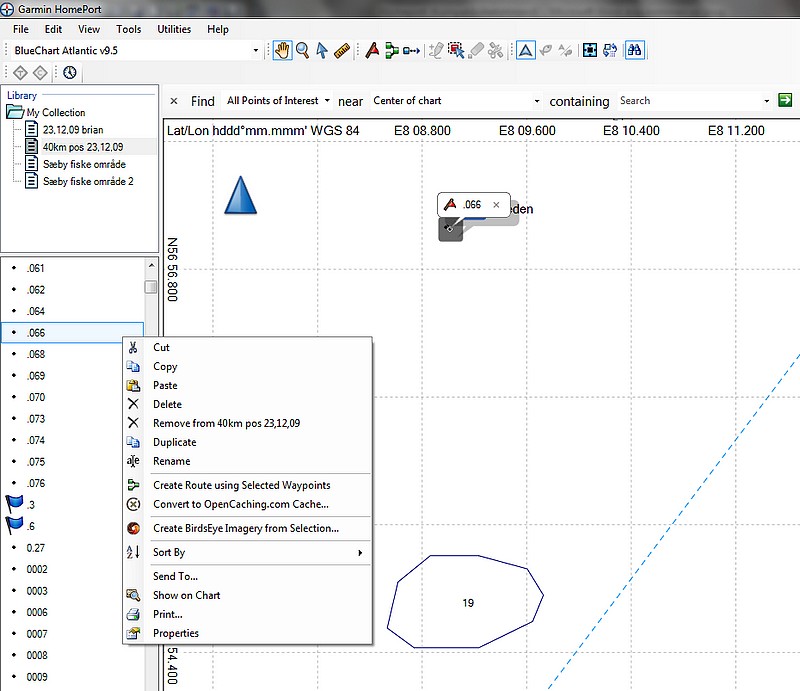Click the greyed link toolbar icon

pyautogui.click(x=545, y=51)
